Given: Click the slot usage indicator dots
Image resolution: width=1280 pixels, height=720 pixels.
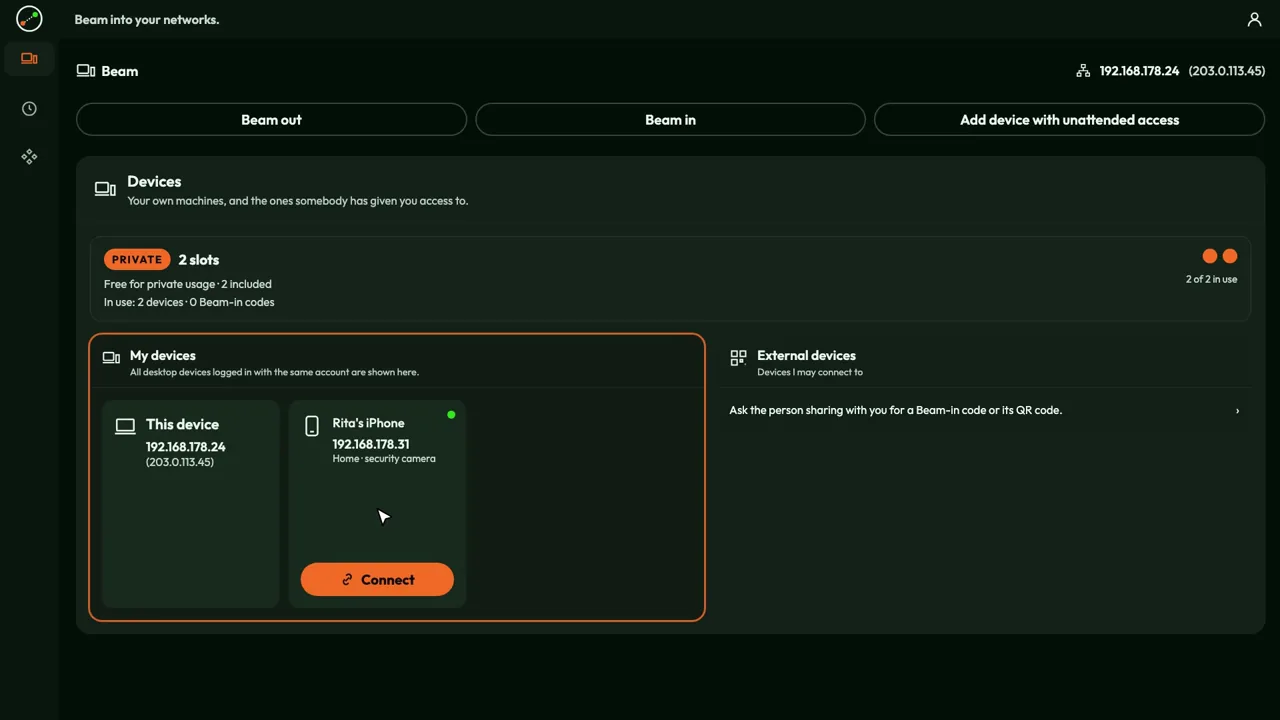Looking at the screenshot, I should pyautogui.click(x=1220, y=256).
